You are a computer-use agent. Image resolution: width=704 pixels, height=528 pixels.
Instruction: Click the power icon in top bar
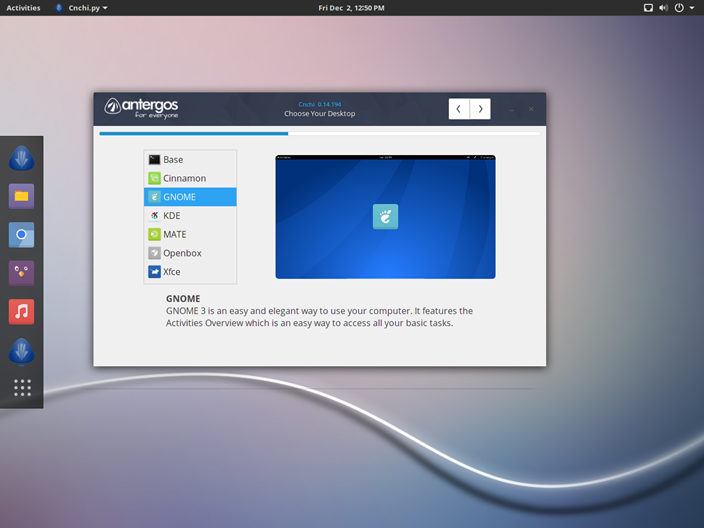679,8
